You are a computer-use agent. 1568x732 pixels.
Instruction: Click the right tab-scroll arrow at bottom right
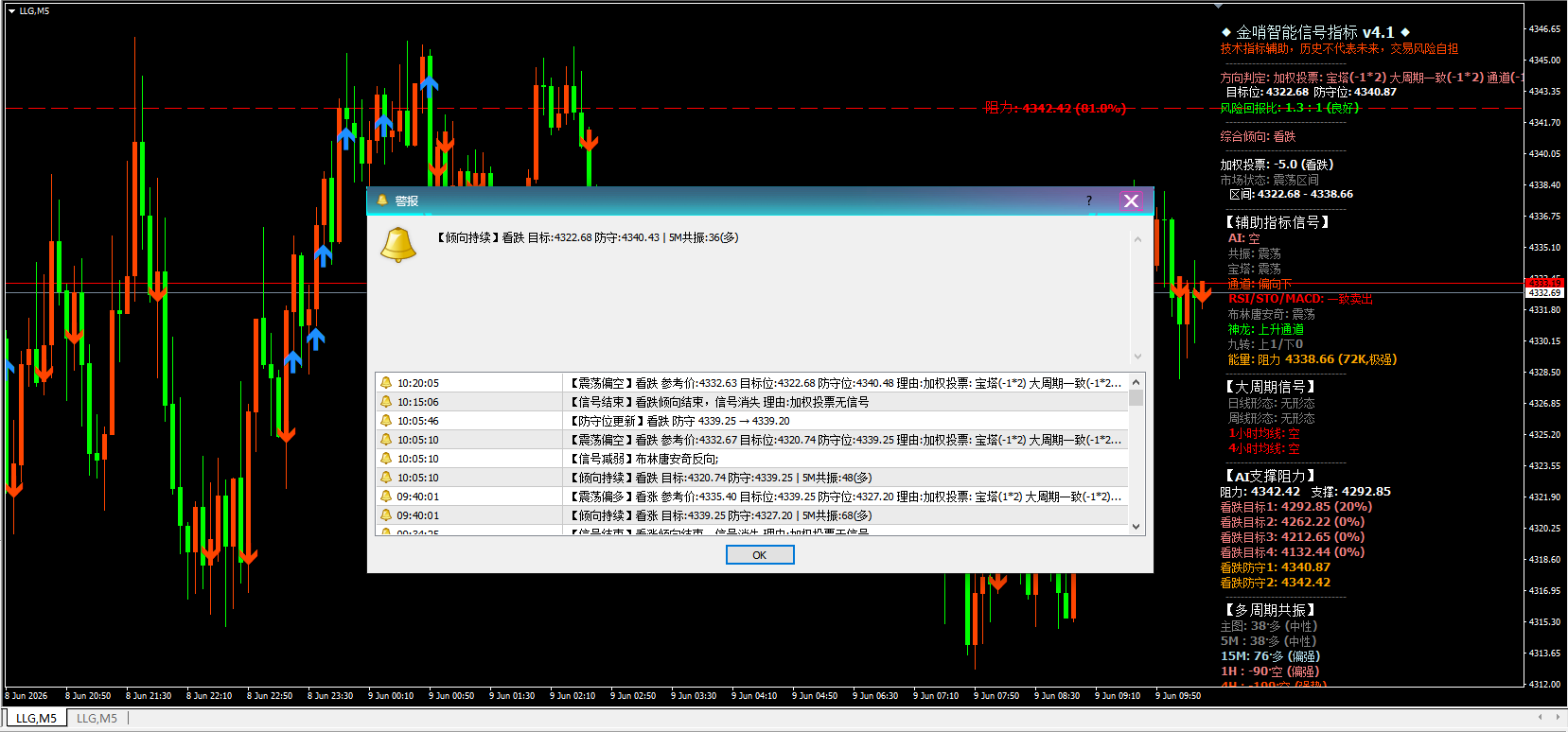(1557, 717)
